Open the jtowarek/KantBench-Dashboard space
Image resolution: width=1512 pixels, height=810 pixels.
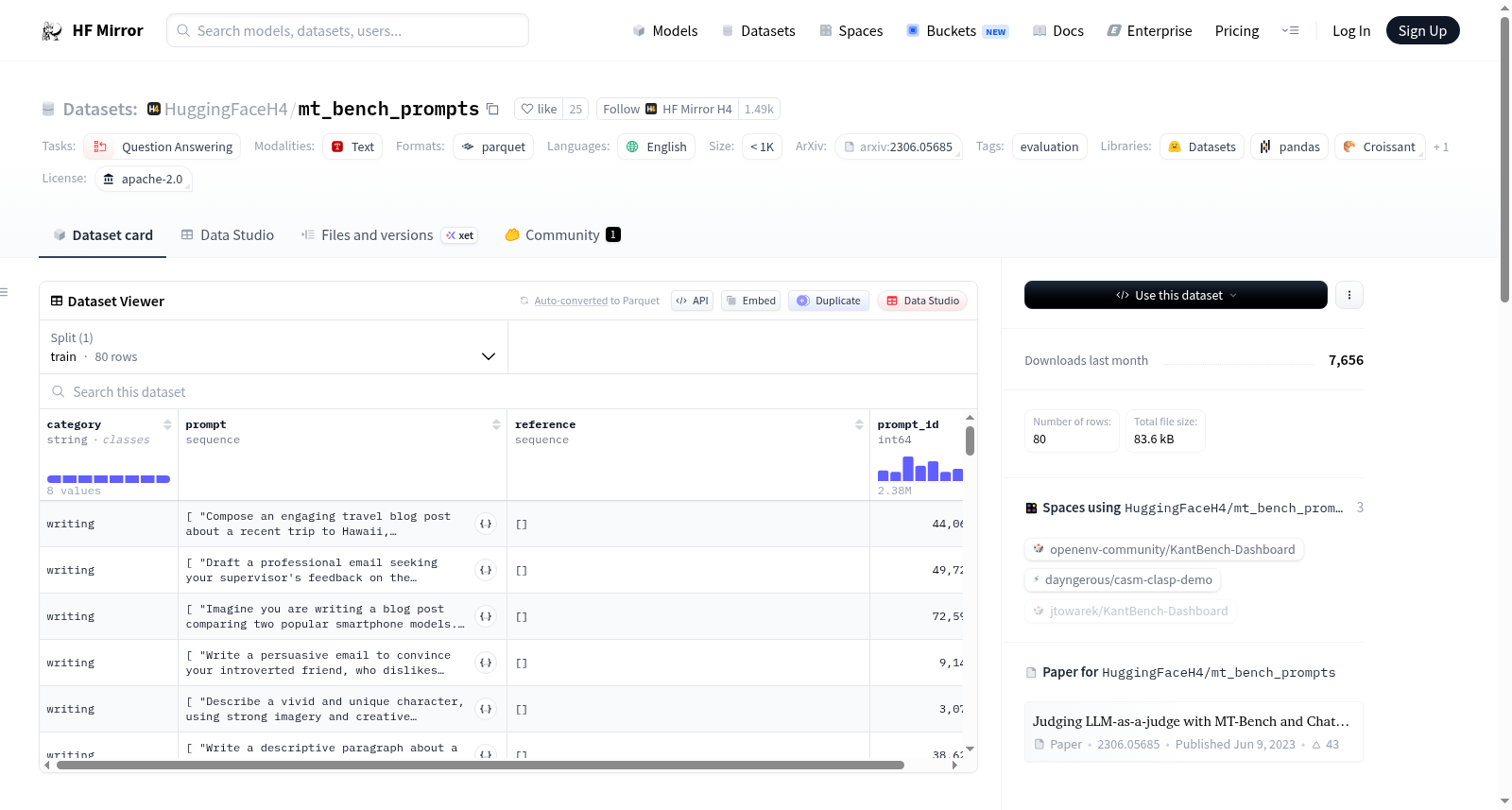point(1130,611)
